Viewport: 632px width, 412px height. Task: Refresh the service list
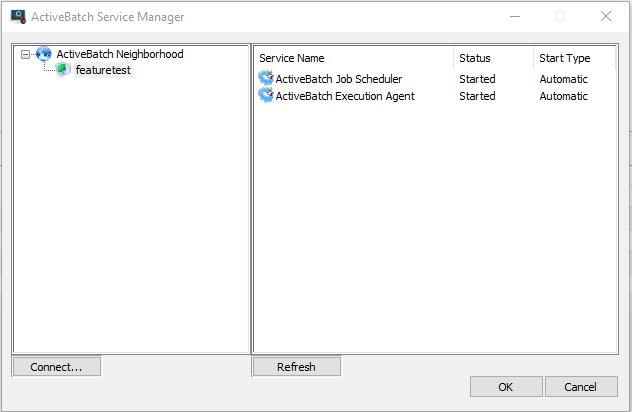point(296,367)
